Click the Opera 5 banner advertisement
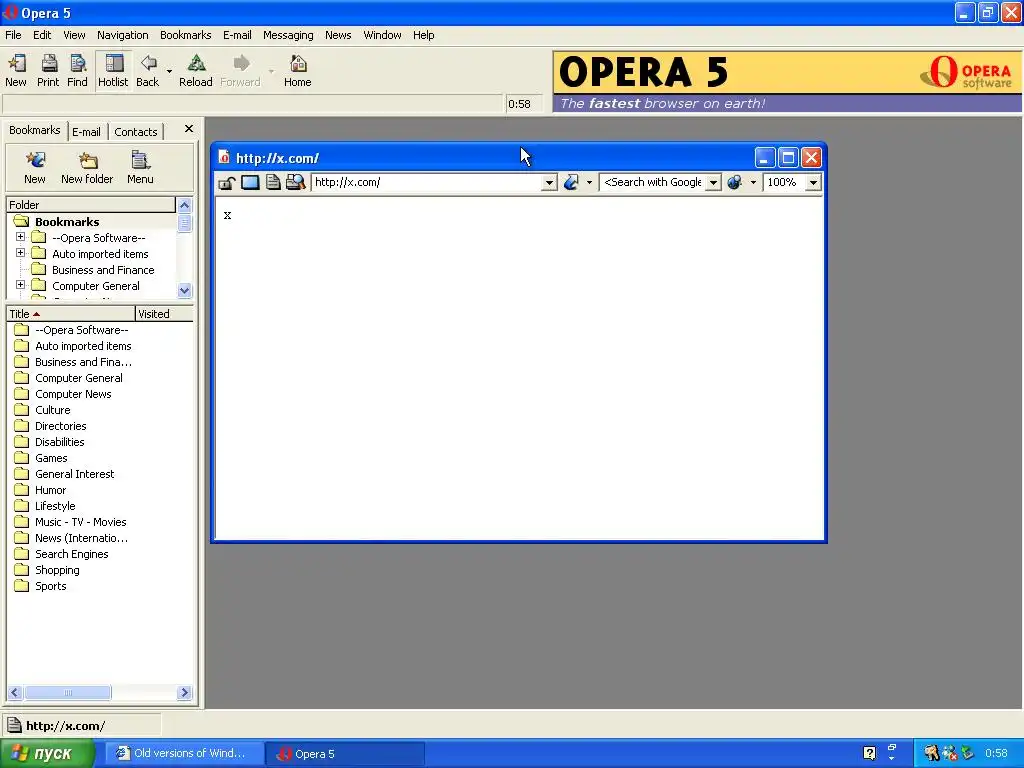 (x=788, y=82)
